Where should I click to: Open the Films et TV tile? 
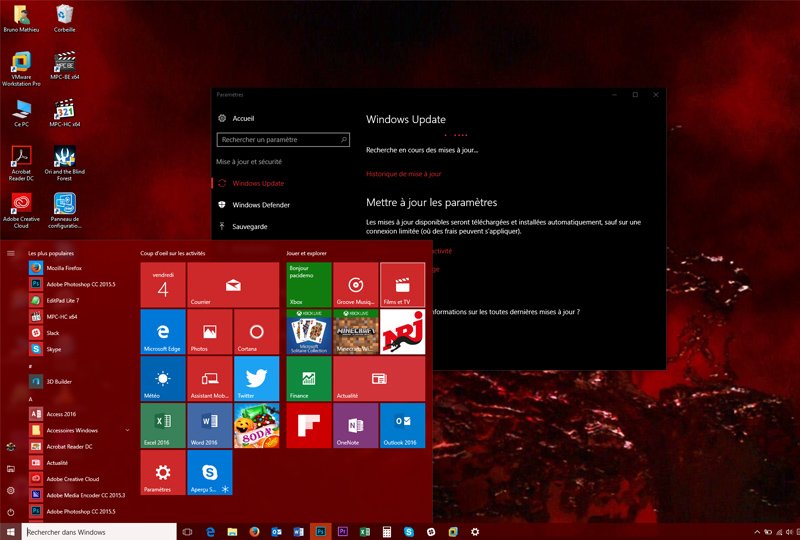pyautogui.click(x=402, y=285)
